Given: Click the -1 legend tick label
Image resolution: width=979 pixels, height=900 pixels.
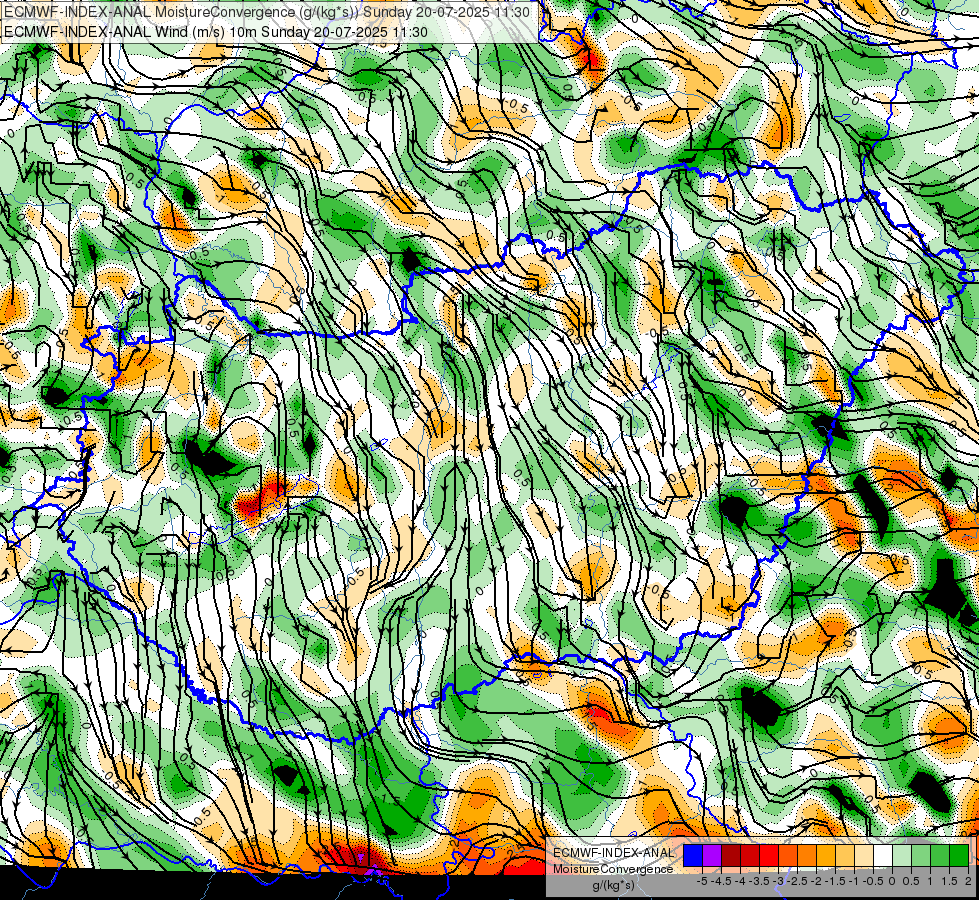Looking at the screenshot, I should (x=854, y=881).
